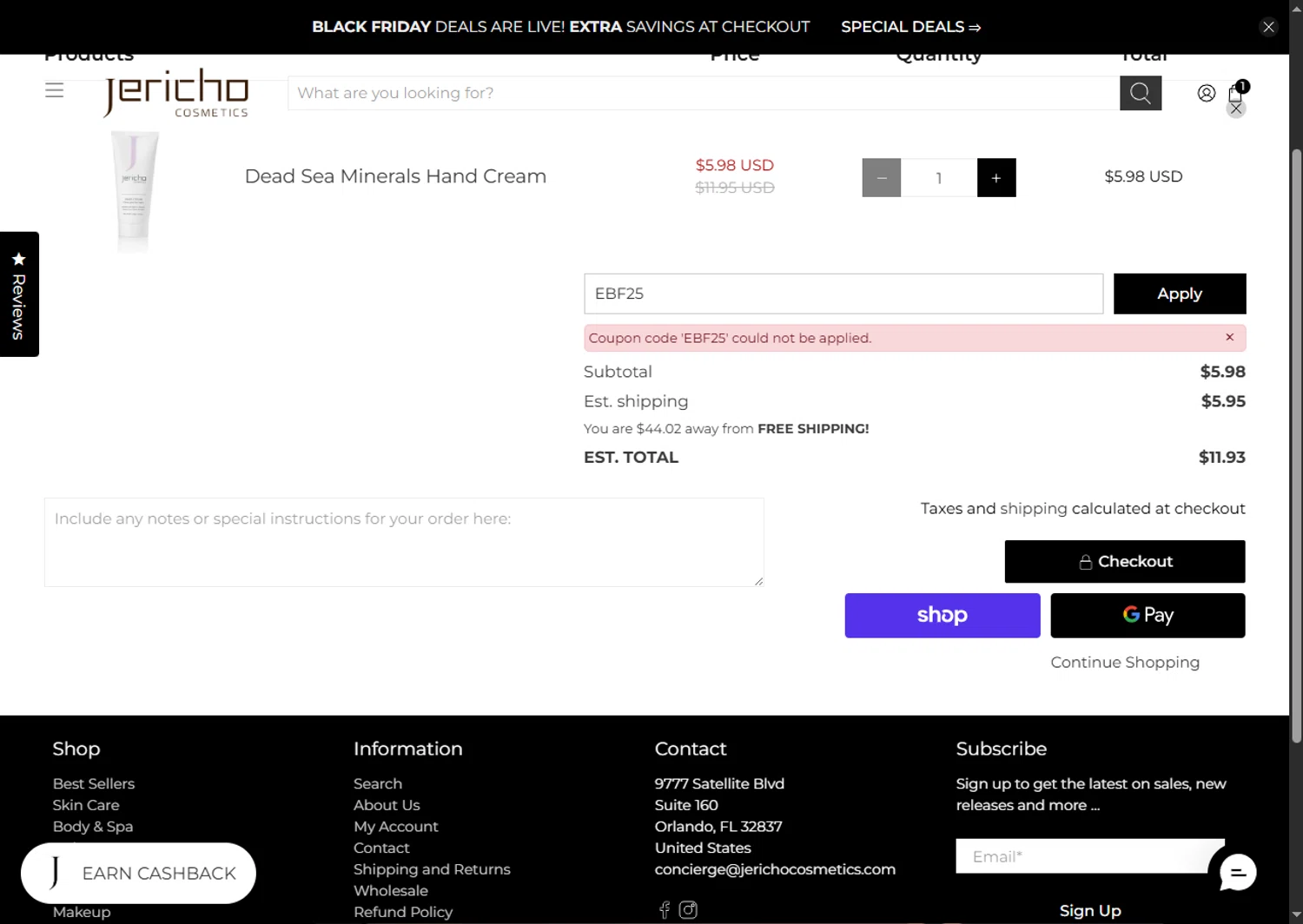
Task: Increase hand cream quantity with plus
Action: (996, 178)
